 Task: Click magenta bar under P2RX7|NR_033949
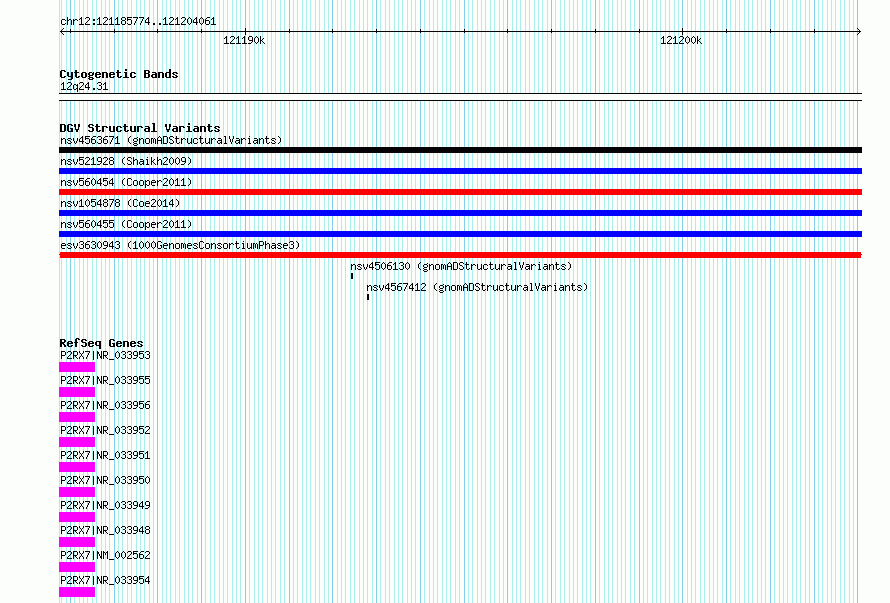point(77,517)
